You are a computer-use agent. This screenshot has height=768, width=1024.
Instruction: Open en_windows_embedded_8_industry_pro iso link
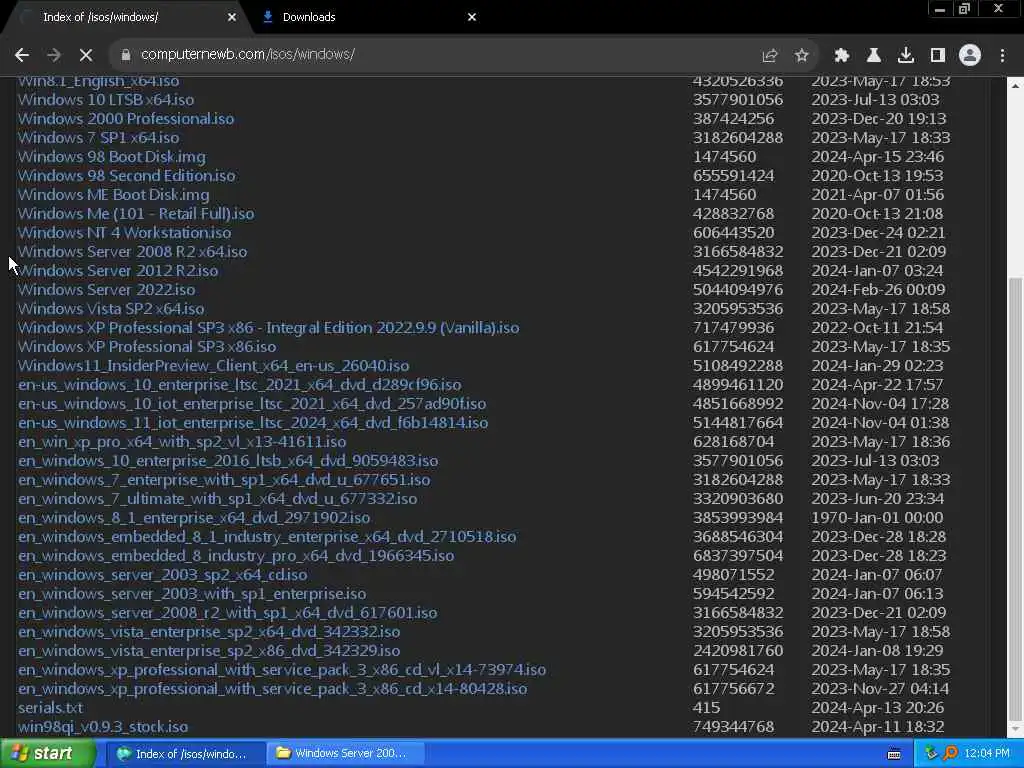(x=236, y=555)
